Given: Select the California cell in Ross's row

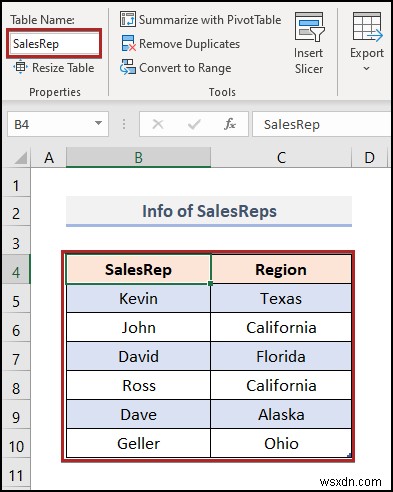Looking at the screenshot, I should (x=281, y=385).
